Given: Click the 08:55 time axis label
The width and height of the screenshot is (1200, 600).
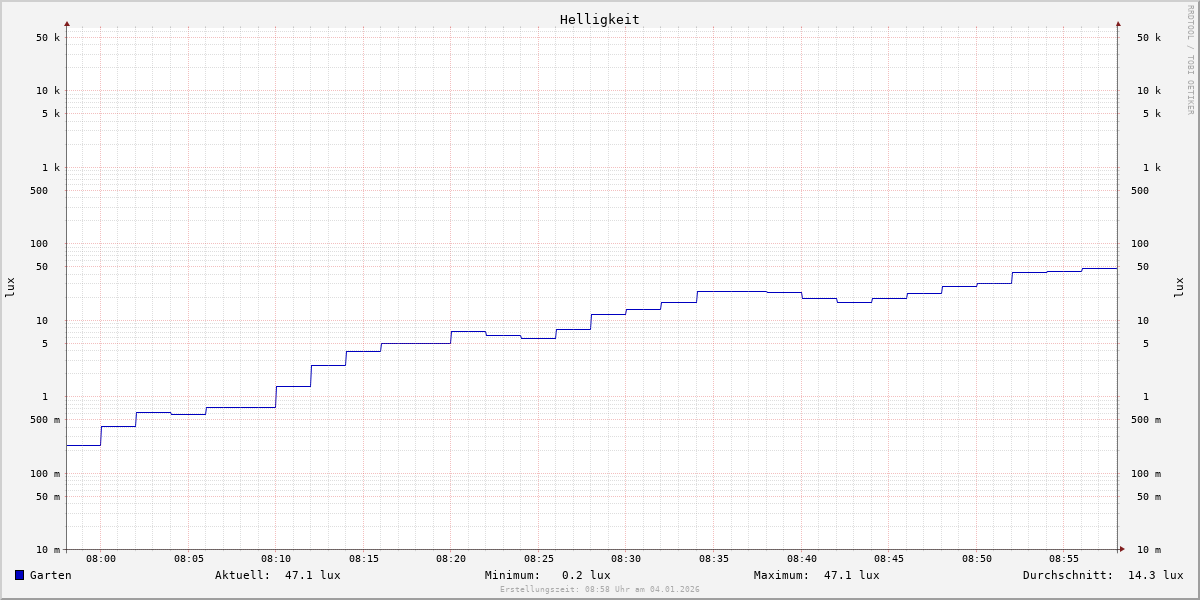Looking at the screenshot, I should (x=1064, y=559).
